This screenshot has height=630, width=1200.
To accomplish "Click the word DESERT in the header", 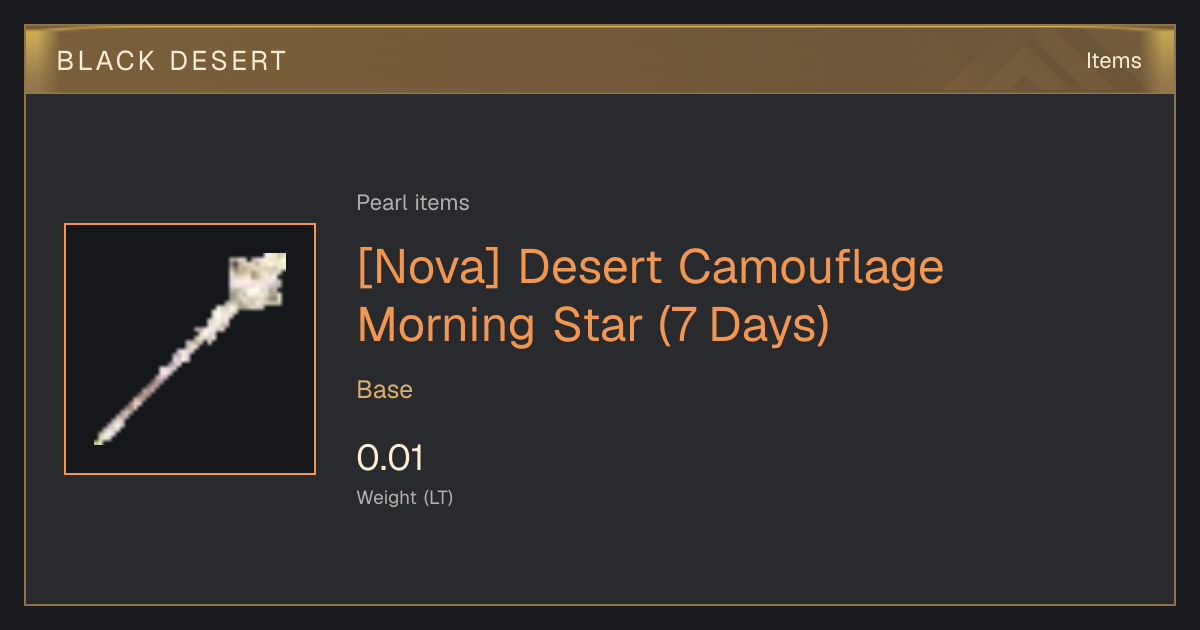I will click(229, 61).
